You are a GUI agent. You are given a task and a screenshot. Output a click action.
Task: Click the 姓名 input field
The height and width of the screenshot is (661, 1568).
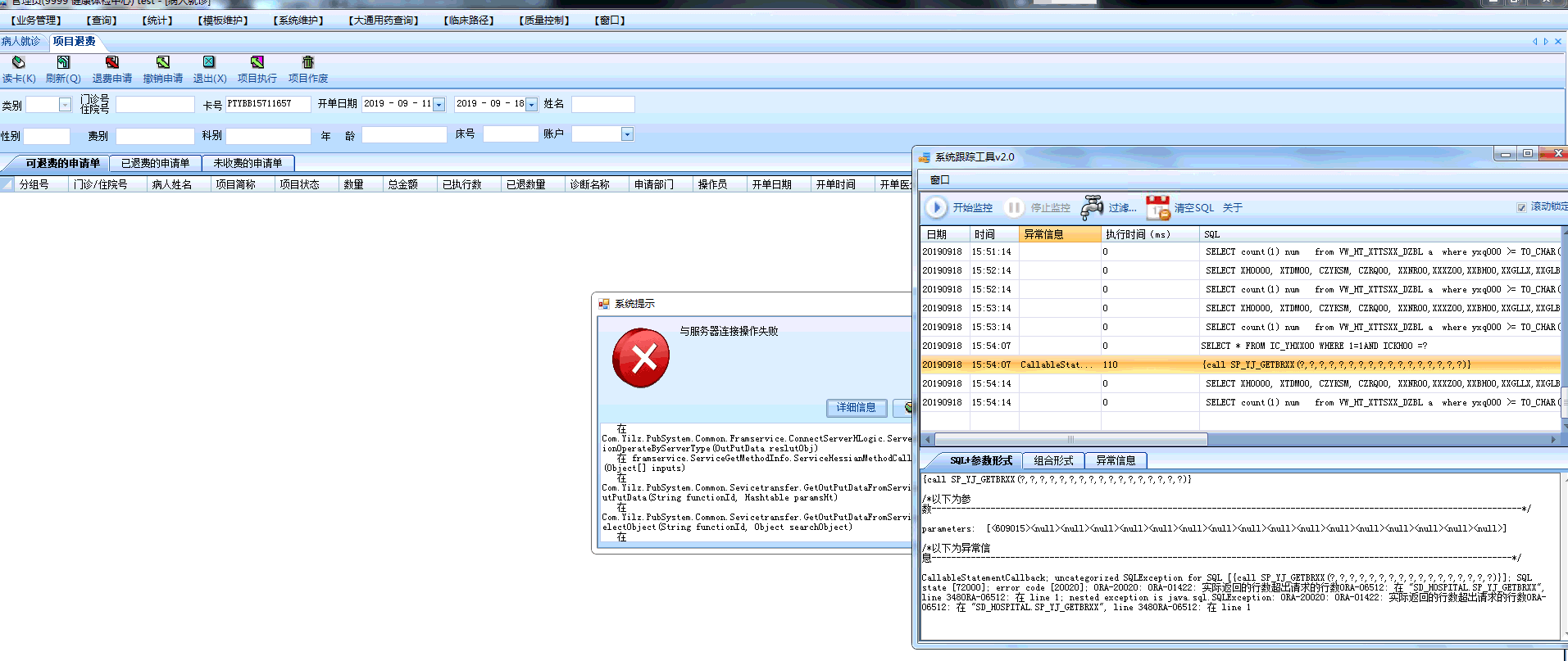click(602, 104)
